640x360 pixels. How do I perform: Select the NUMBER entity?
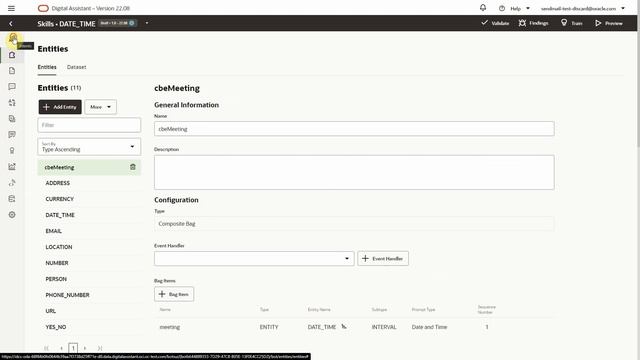pyautogui.click(x=89, y=263)
